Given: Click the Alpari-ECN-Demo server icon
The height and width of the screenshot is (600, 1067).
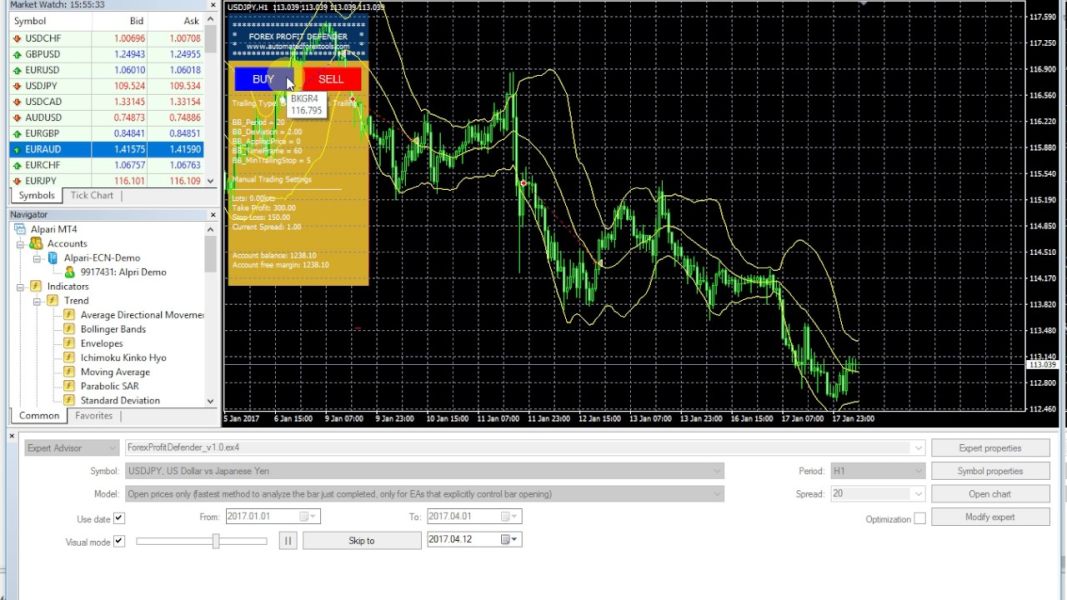Looking at the screenshot, I should [52, 258].
